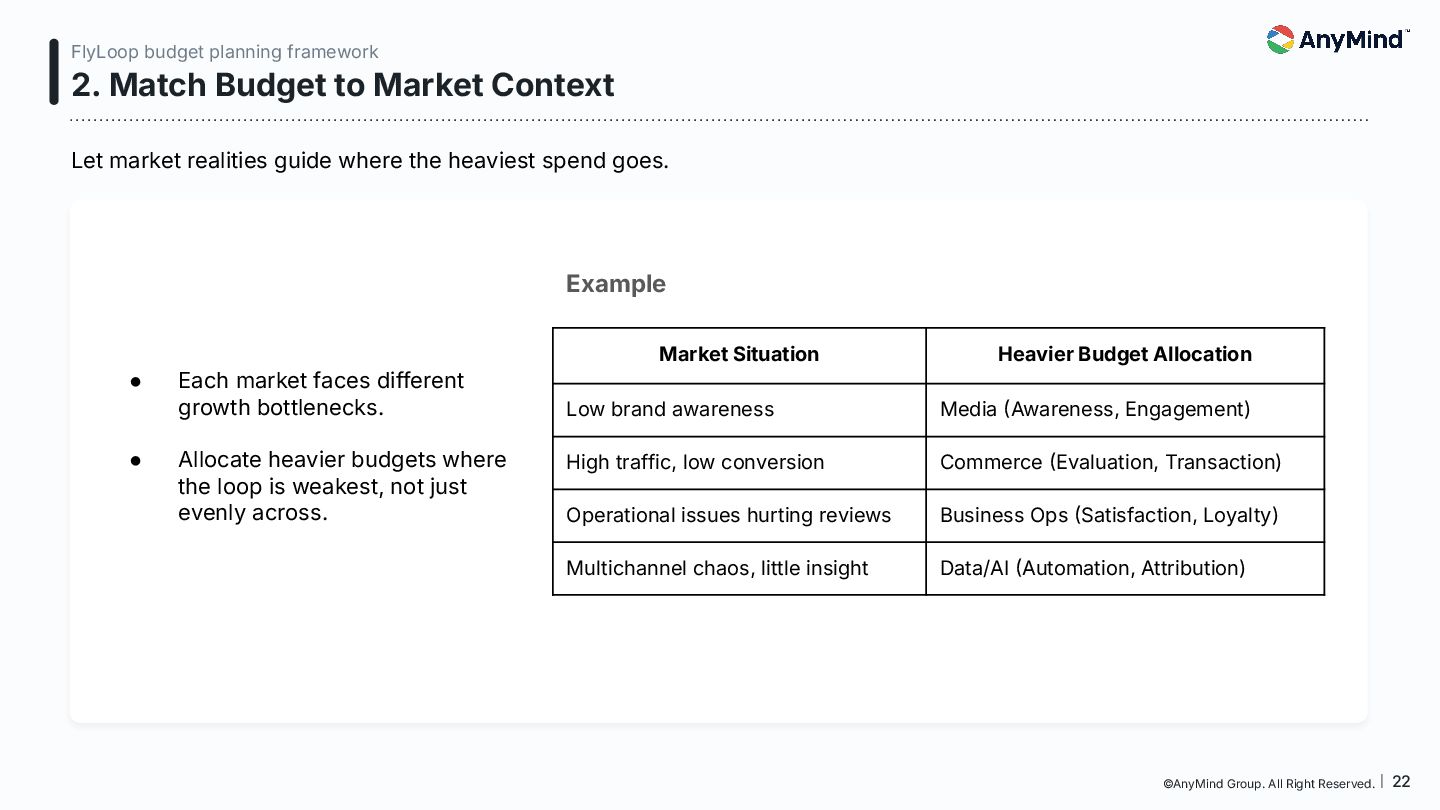
Task: Click the "Heavier Budget Allocation" column header
Action: (1124, 354)
